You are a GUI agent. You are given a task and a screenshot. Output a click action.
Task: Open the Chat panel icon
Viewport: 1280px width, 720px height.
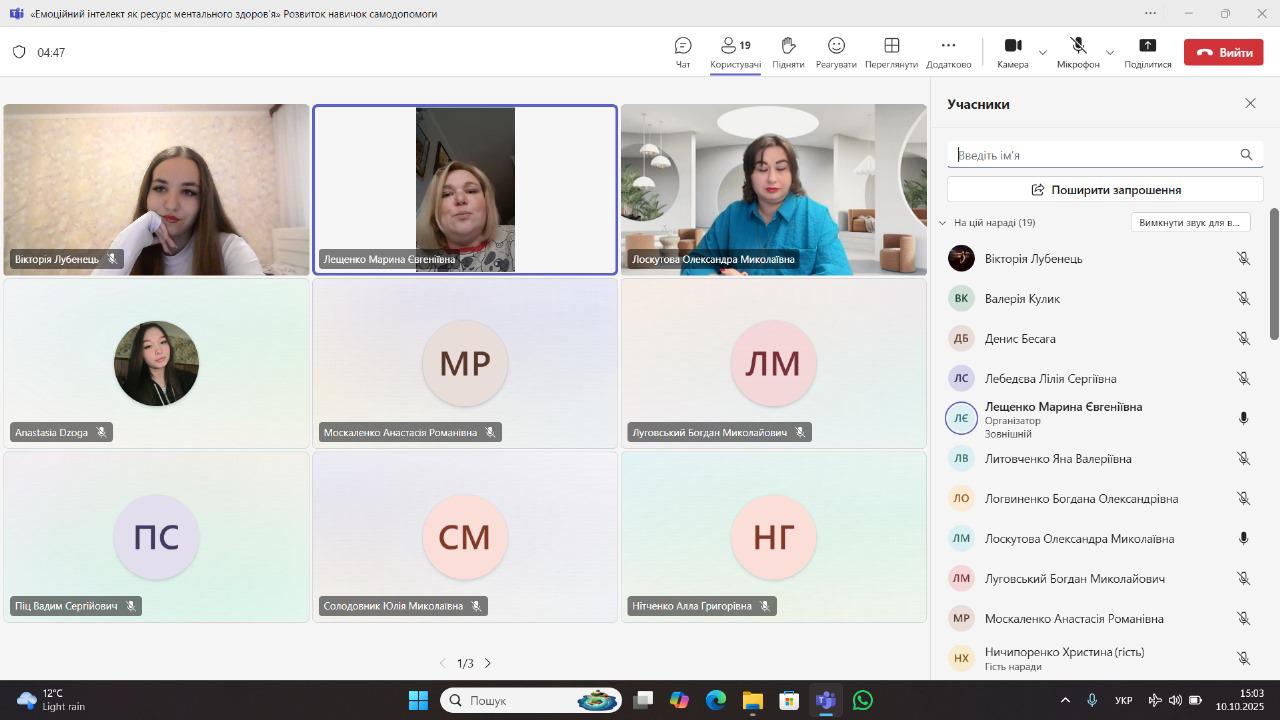coord(683,52)
